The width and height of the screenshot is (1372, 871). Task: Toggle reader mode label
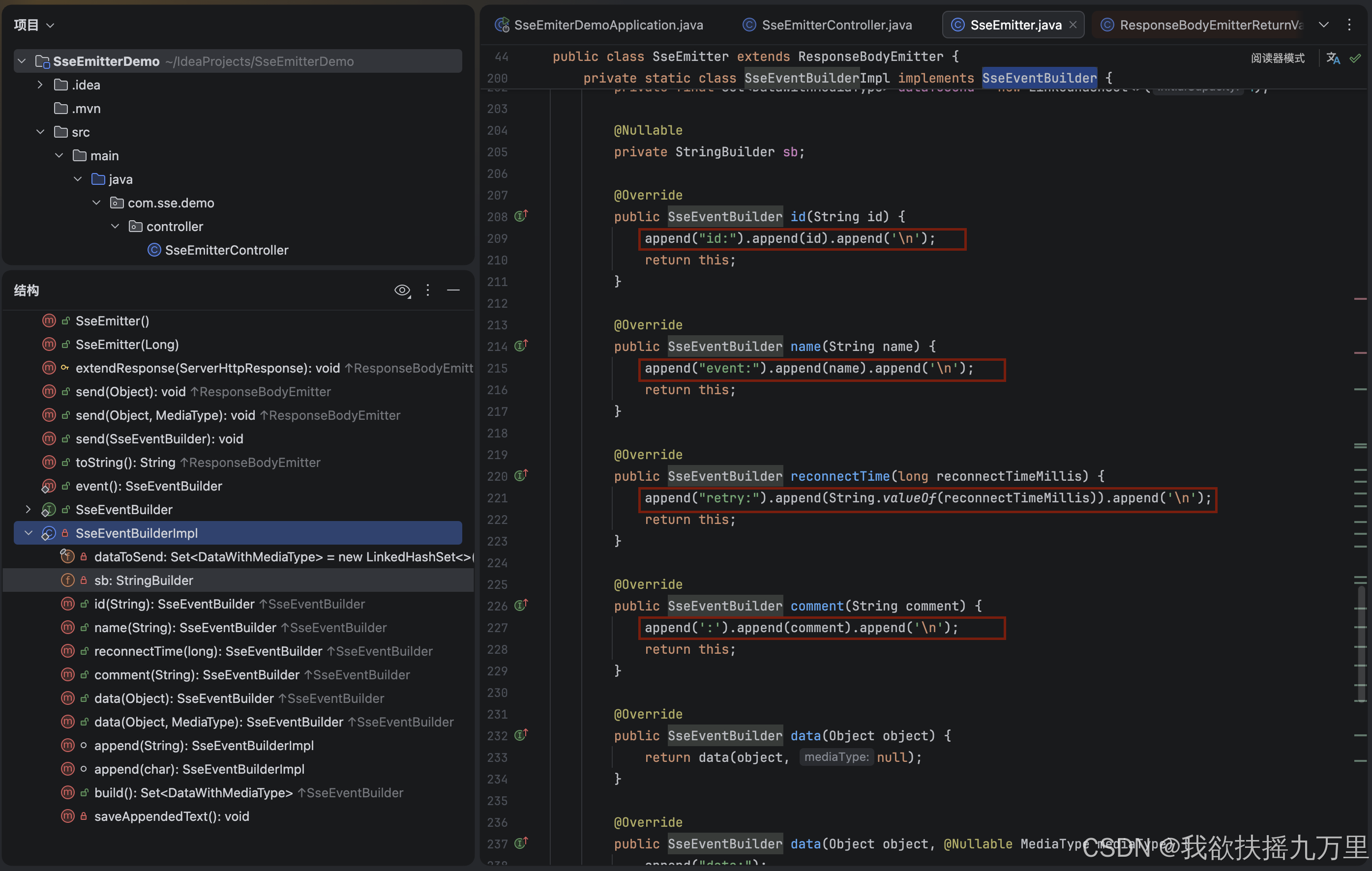point(1278,58)
